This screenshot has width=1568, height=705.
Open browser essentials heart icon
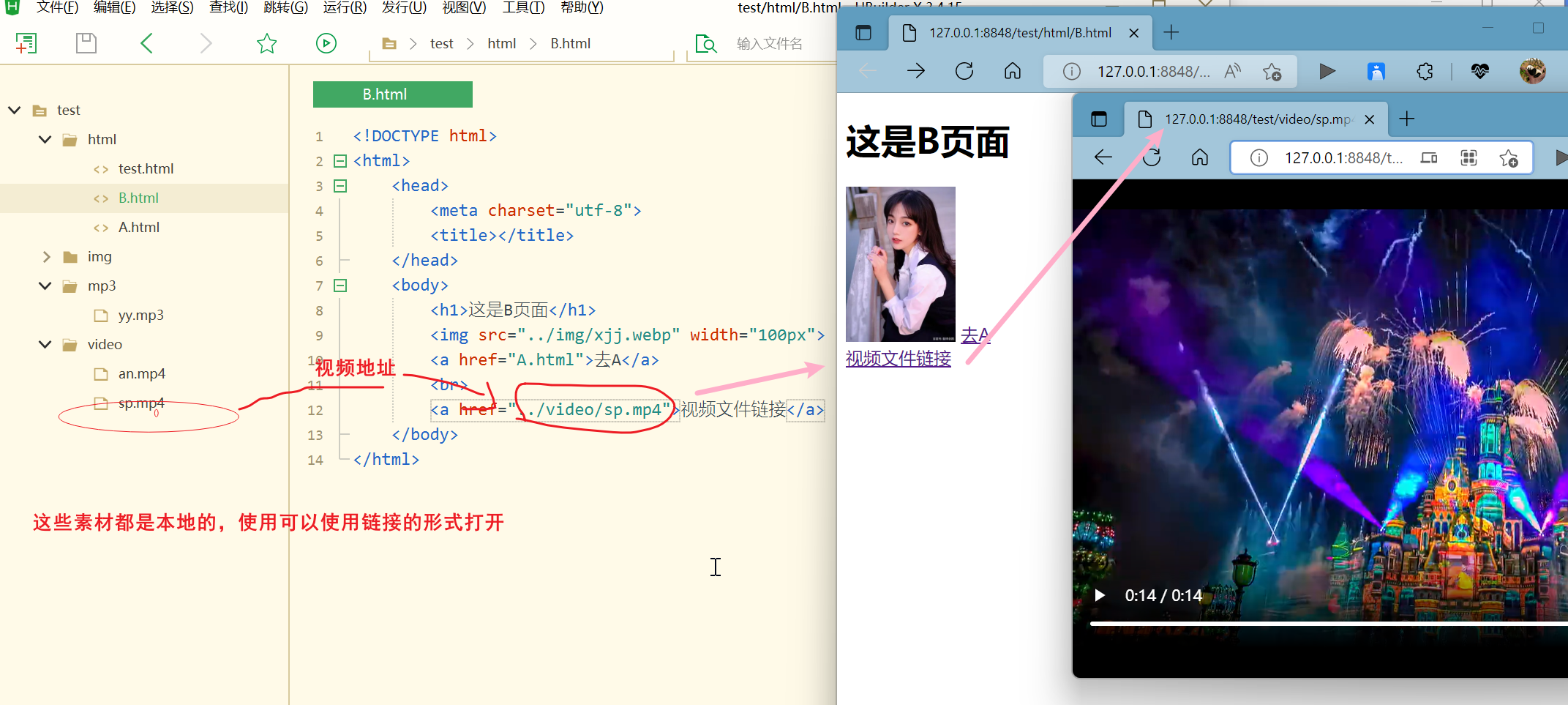(1480, 71)
